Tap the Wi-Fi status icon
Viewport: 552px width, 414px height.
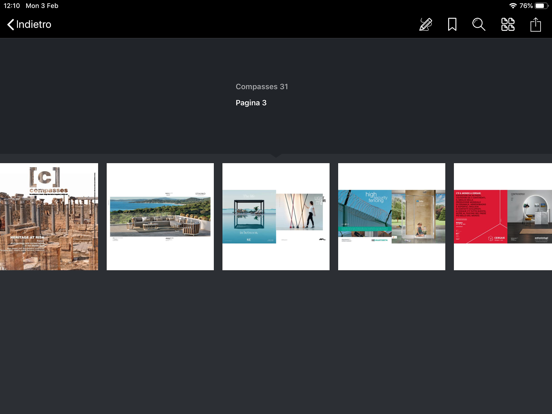click(513, 6)
